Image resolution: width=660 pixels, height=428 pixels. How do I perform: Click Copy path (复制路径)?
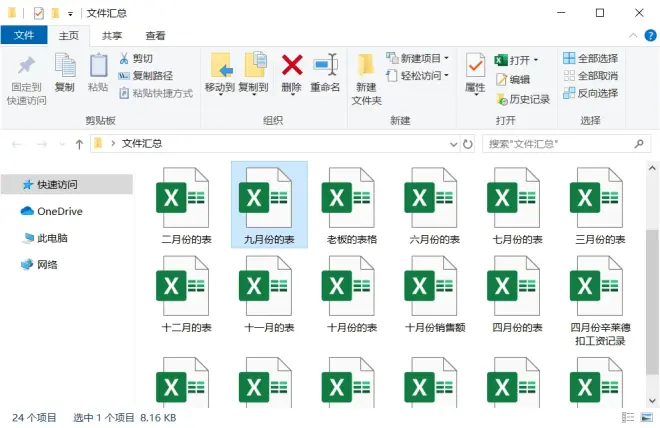(x=146, y=76)
